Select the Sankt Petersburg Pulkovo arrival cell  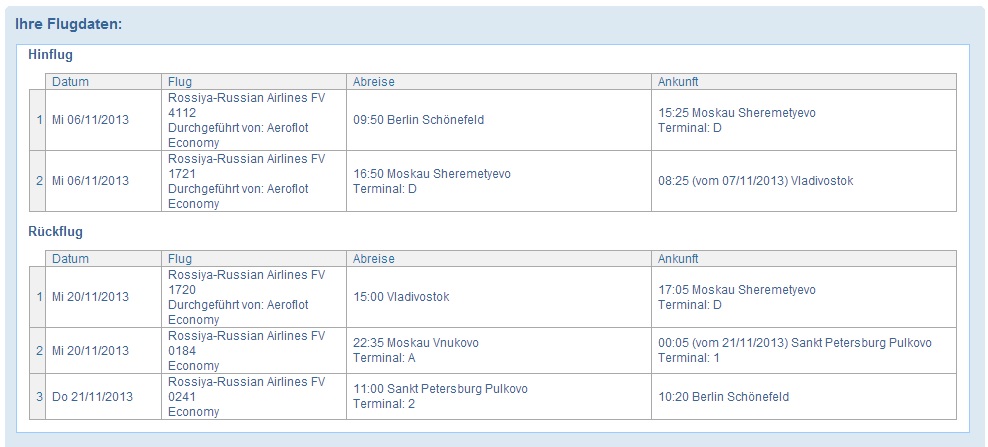804,351
